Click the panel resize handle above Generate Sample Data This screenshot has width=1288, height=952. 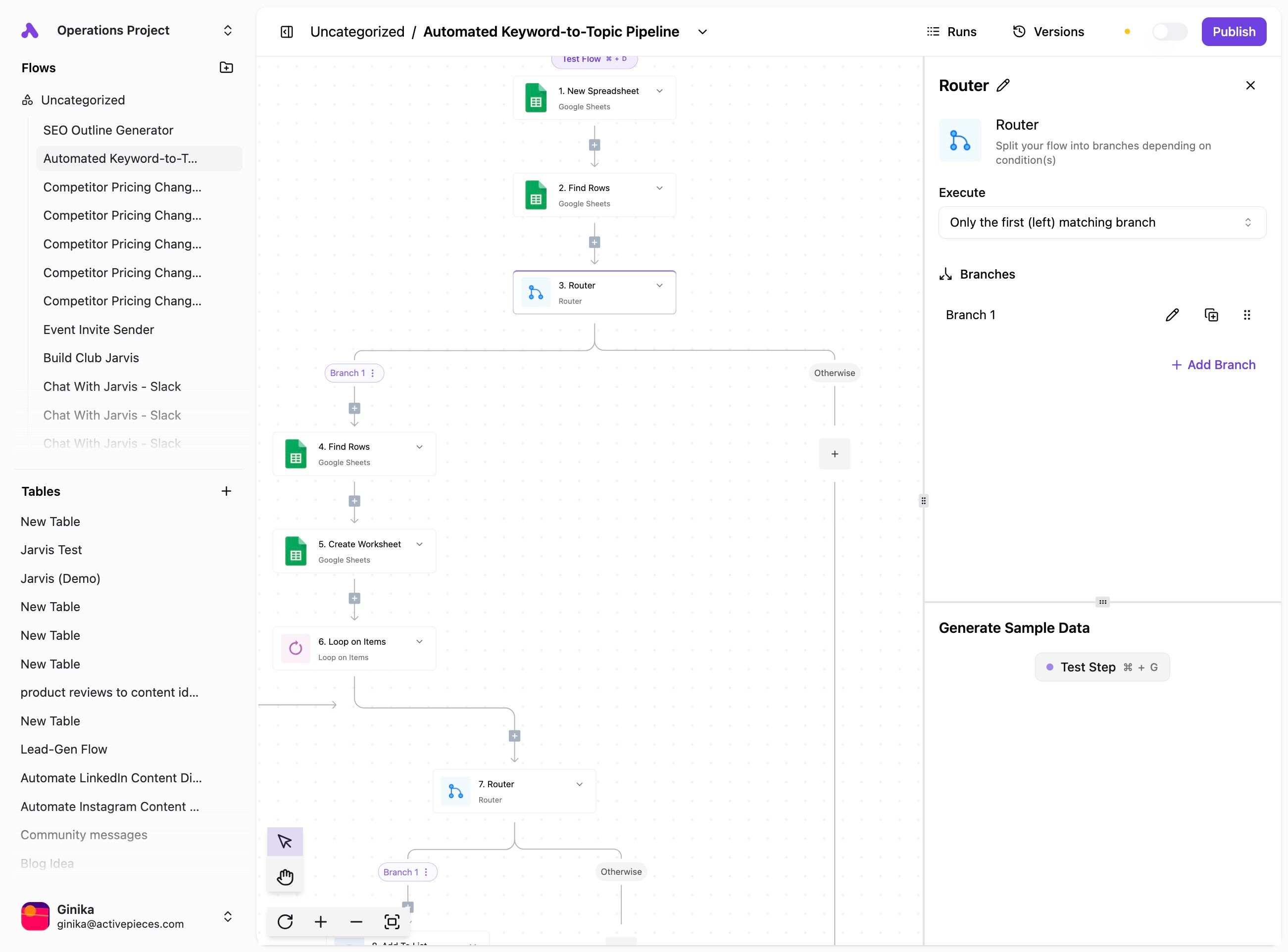(x=1102, y=602)
